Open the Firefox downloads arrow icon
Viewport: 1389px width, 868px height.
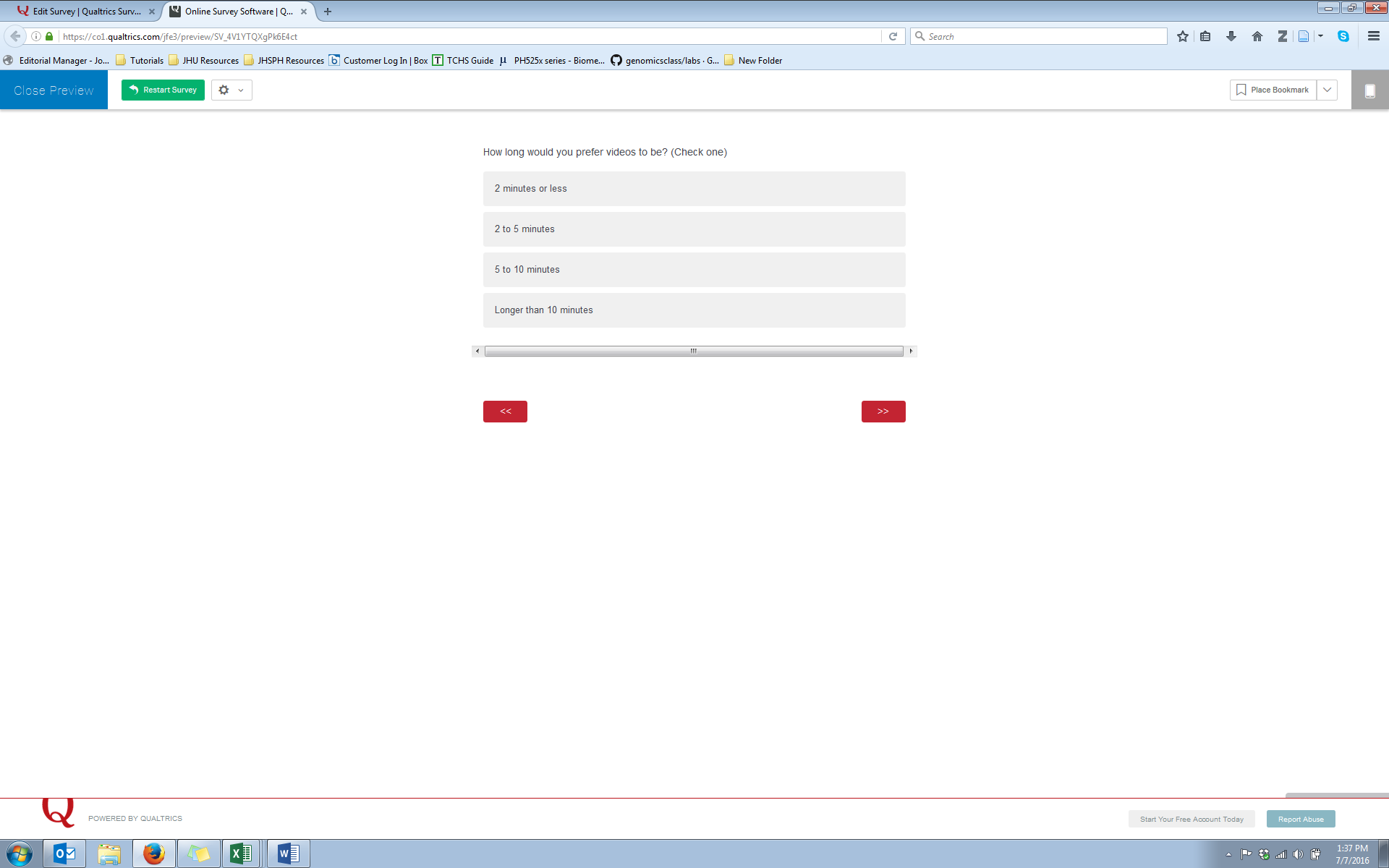(1231, 36)
